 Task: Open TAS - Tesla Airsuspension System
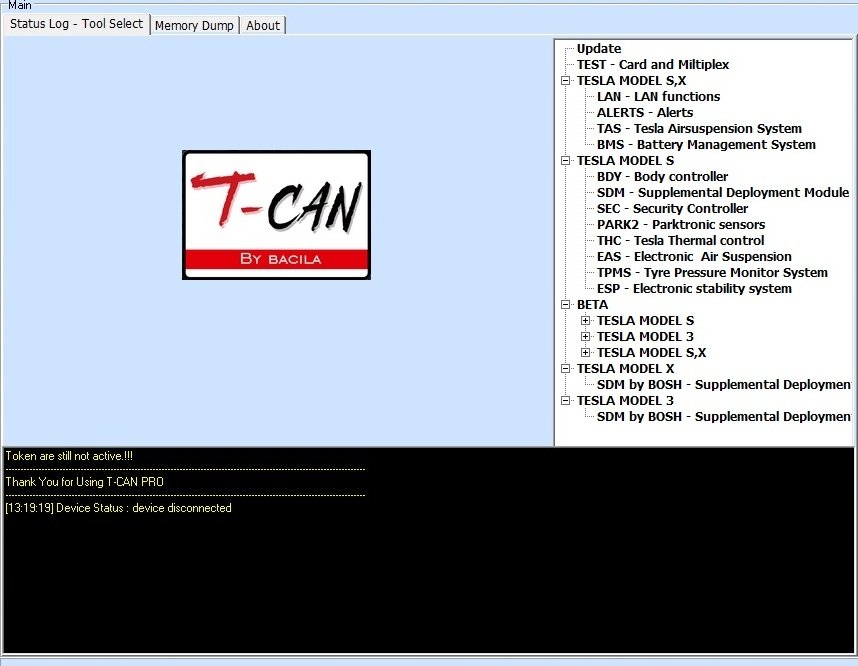(x=699, y=129)
